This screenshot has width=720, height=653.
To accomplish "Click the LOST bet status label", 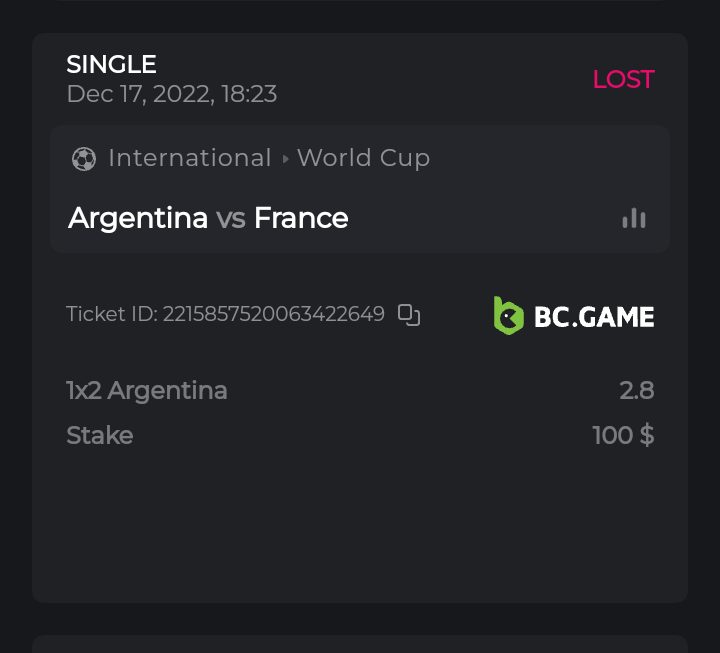I will point(623,80).
